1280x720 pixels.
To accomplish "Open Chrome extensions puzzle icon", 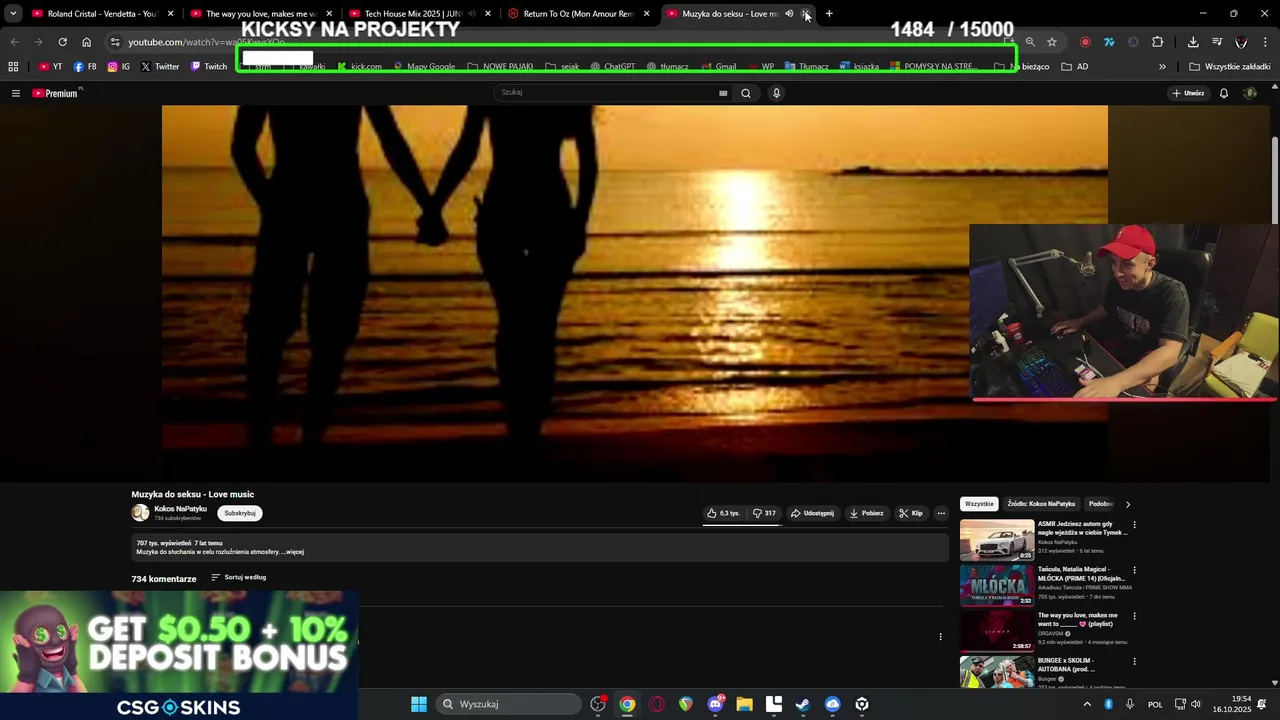I will point(1157,42).
